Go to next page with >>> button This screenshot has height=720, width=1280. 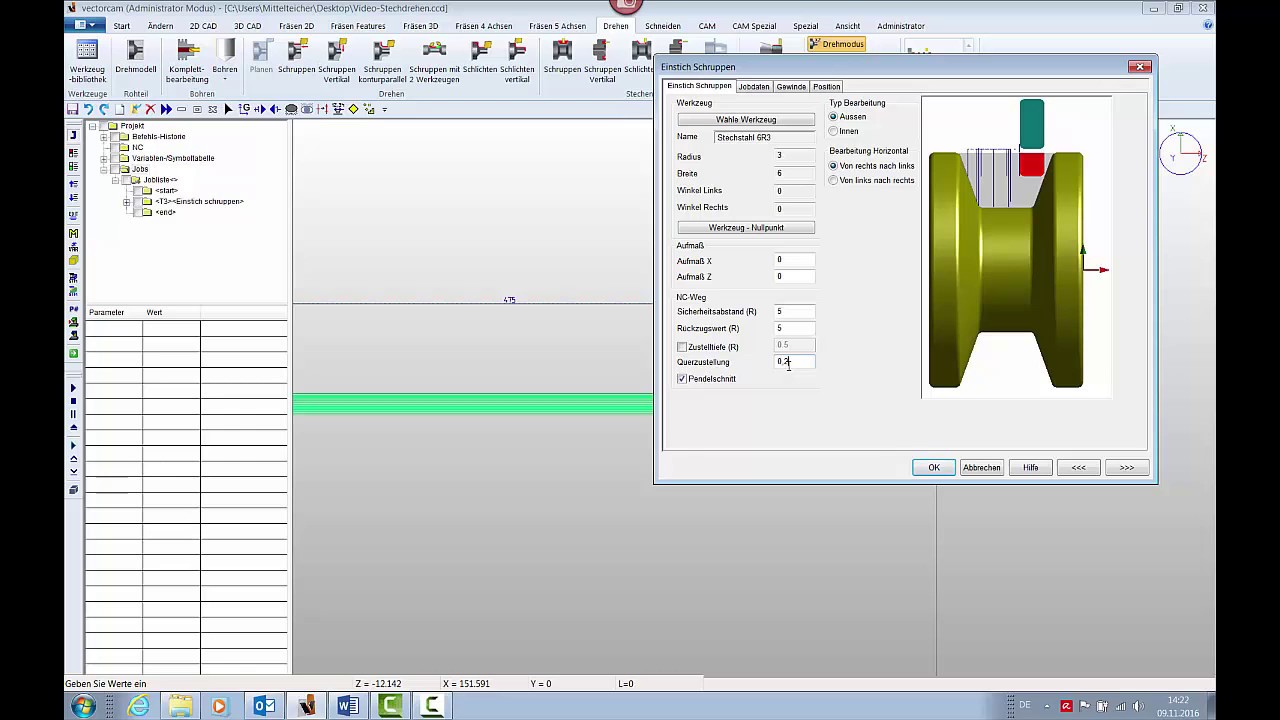[1126, 468]
